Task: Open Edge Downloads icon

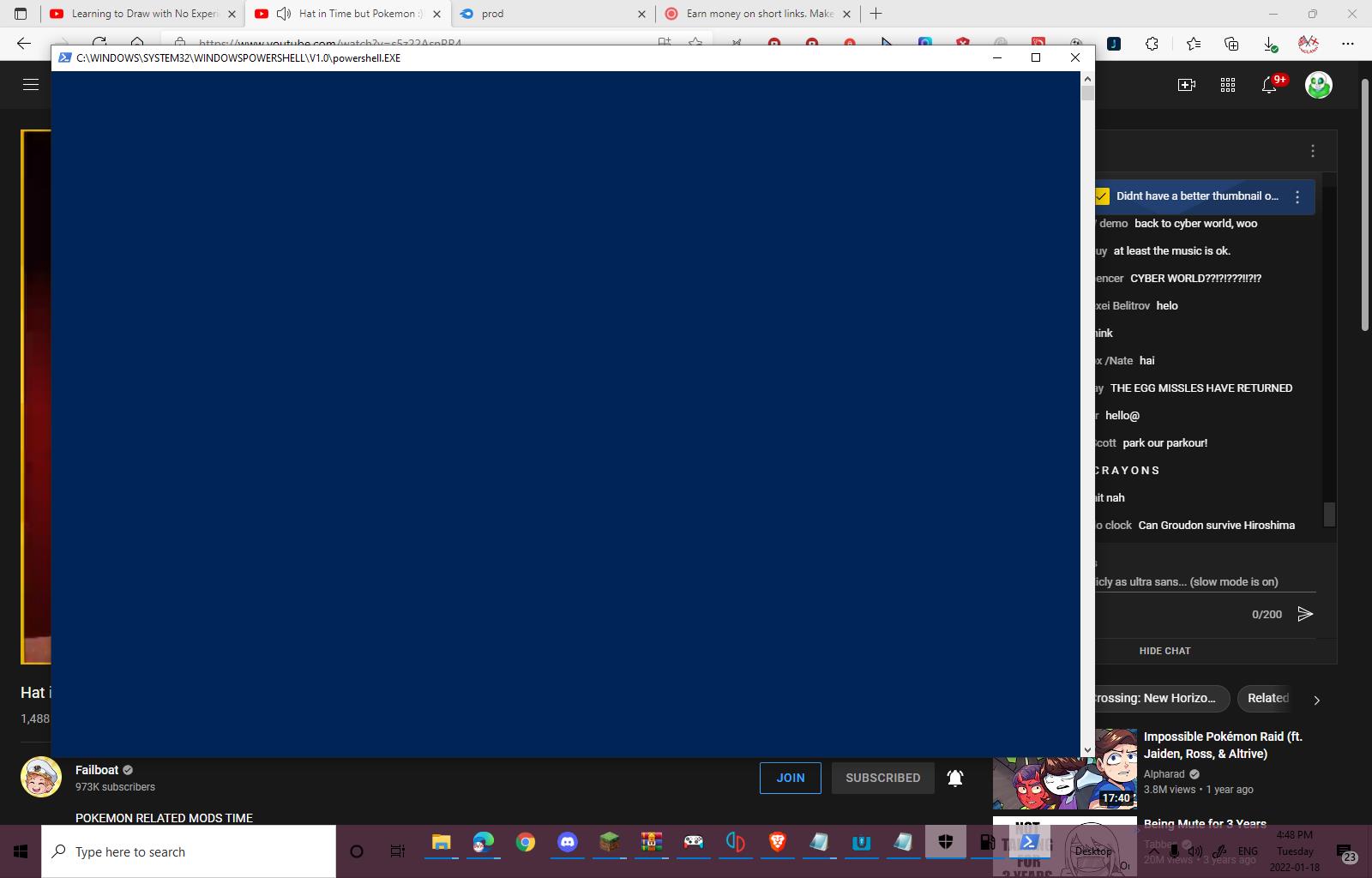Action: click(1270, 44)
